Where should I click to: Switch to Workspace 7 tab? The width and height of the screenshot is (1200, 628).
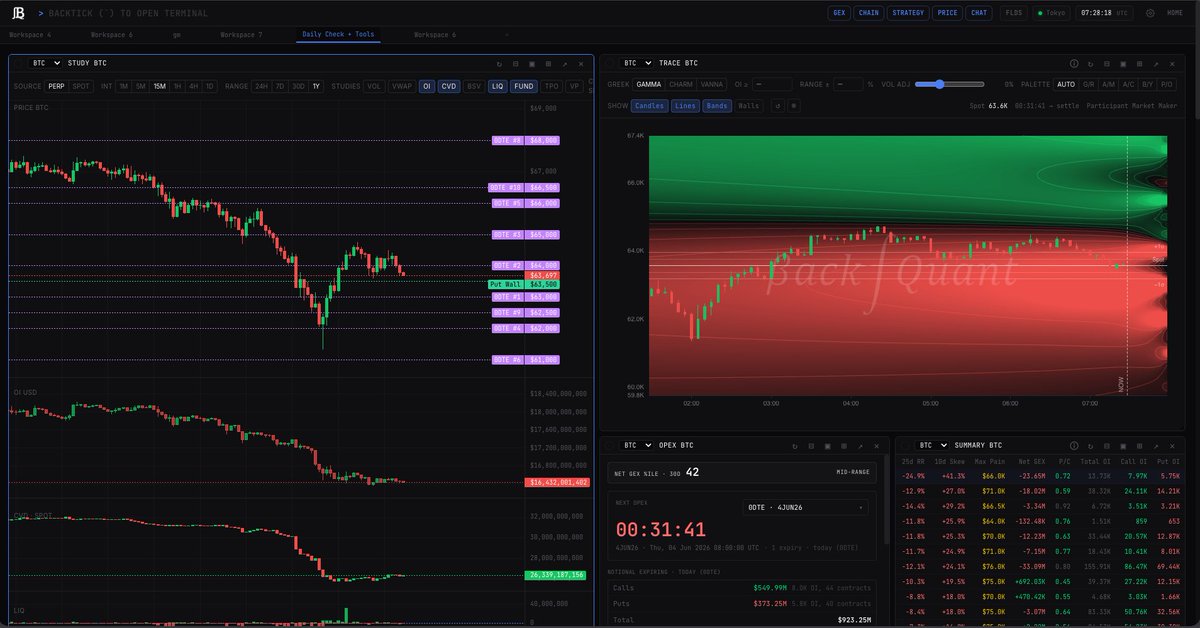pyautogui.click(x=241, y=34)
